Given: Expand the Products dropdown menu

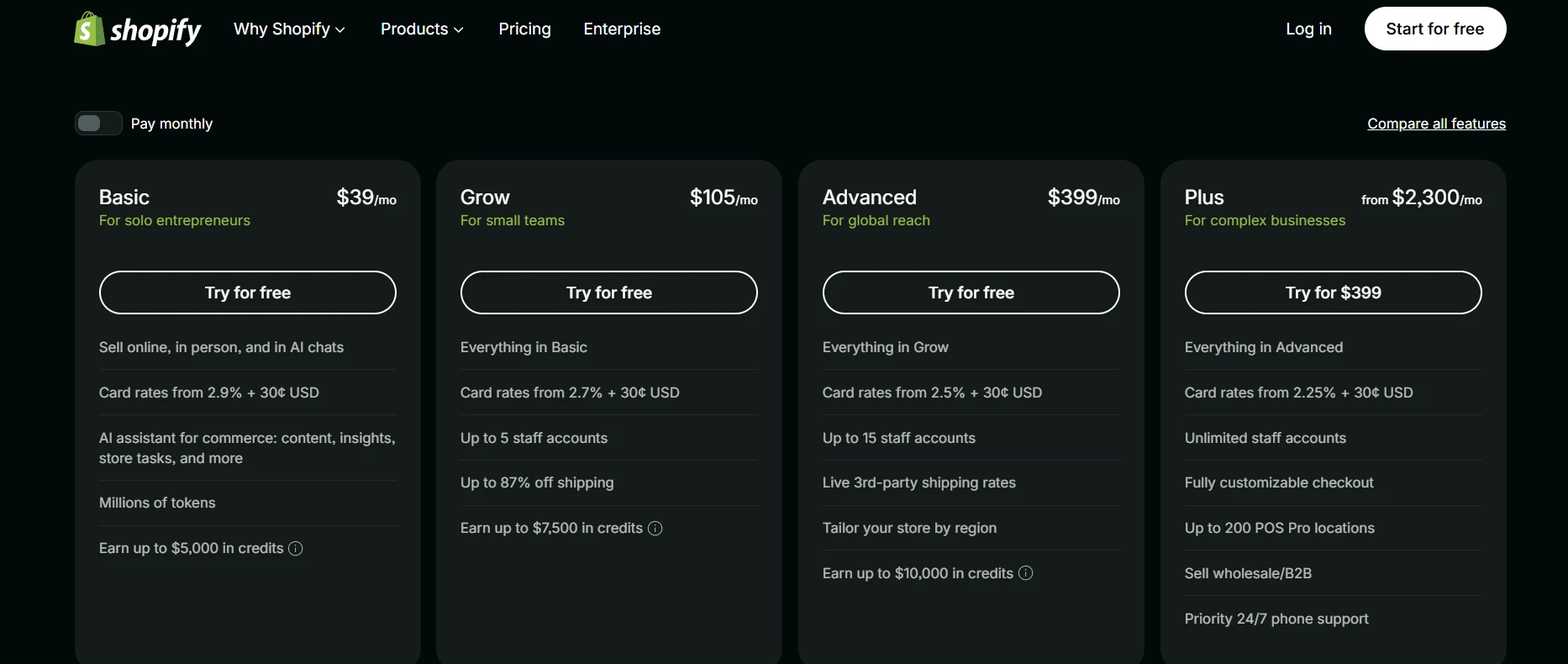Looking at the screenshot, I should click(x=422, y=29).
